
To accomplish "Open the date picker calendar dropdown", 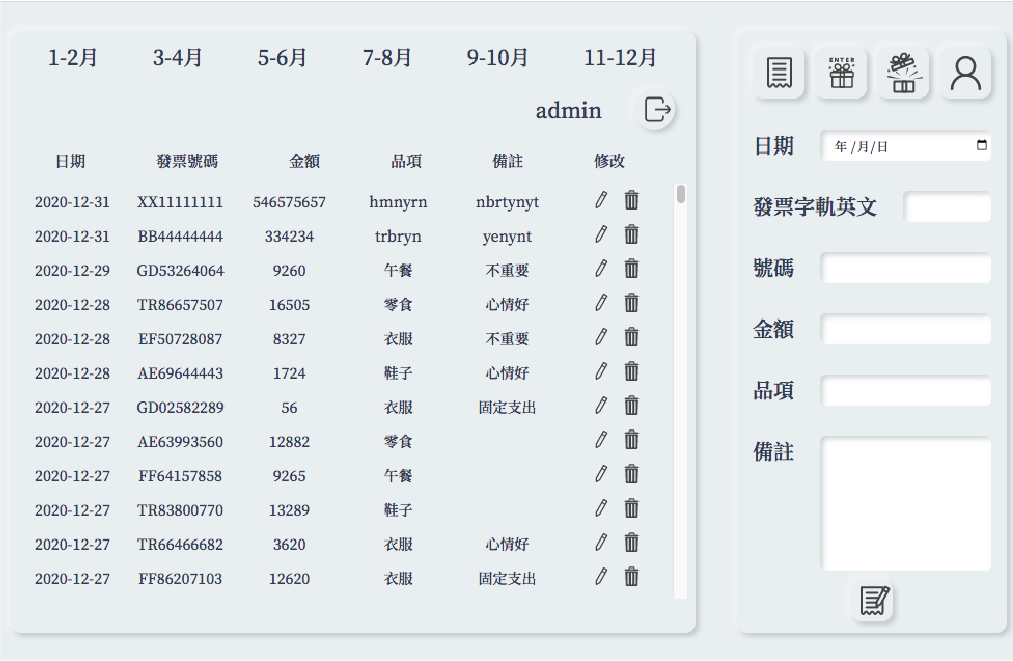I will pos(981,146).
